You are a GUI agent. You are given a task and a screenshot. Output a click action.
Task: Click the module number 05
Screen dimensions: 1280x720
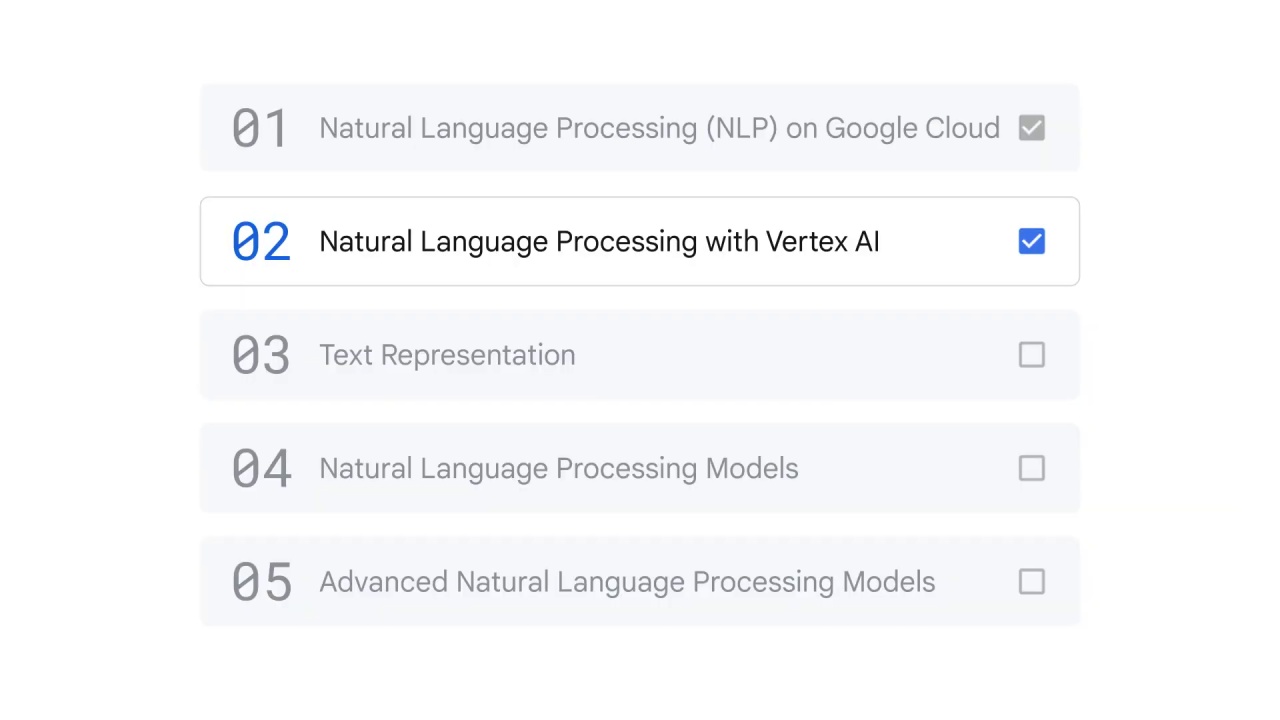click(x=261, y=582)
